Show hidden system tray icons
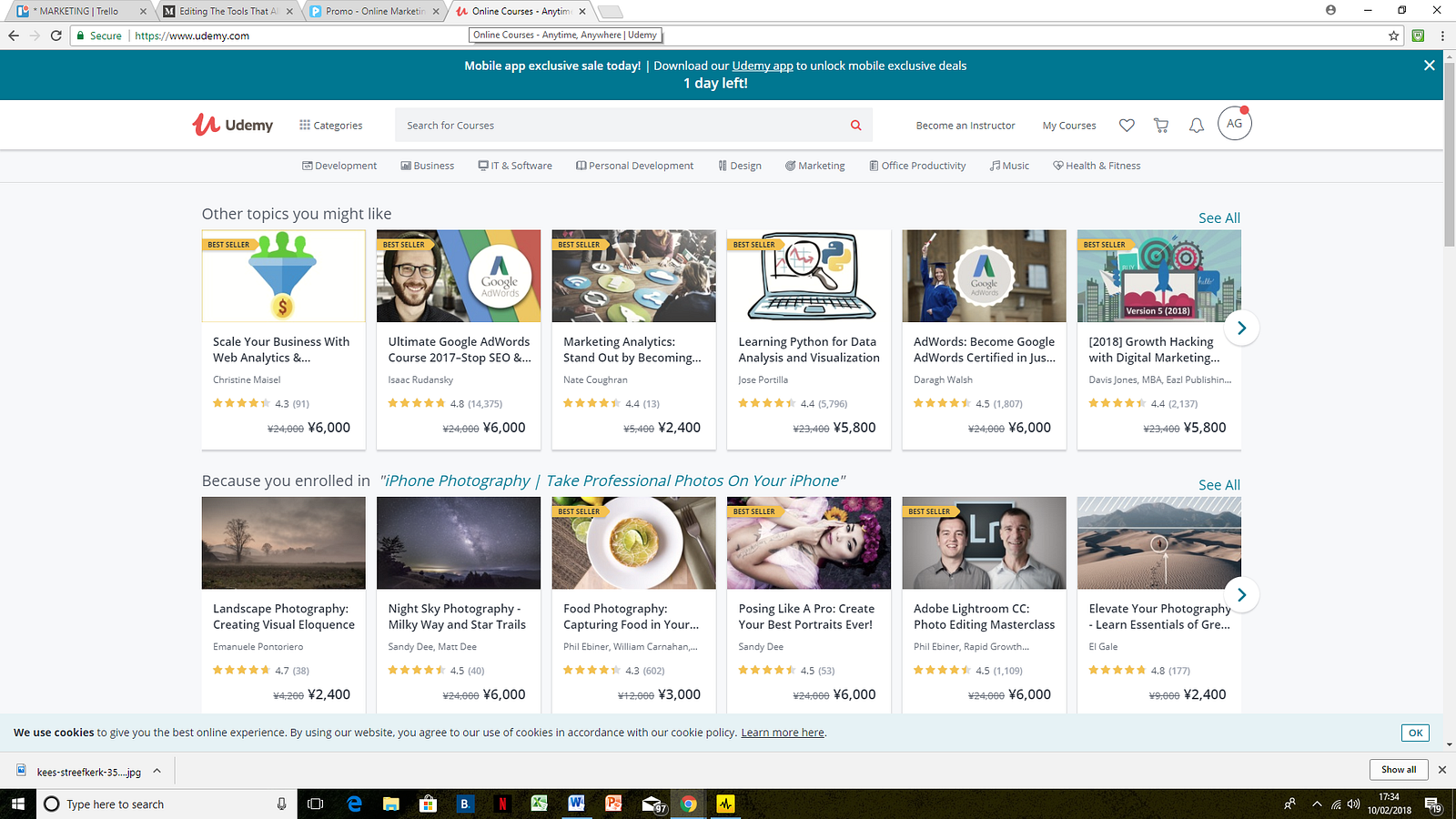 coord(1316,804)
